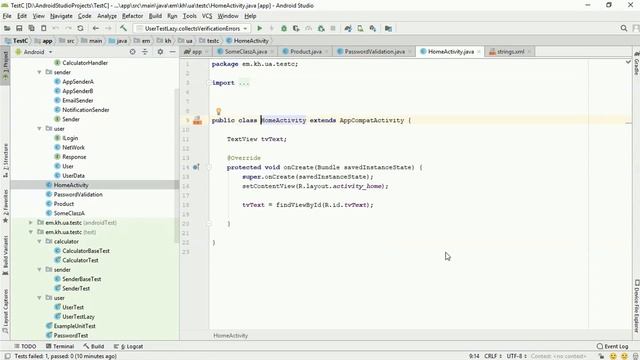The height and width of the screenshot is (360, 640).
Task: Collapse the user package above HomeActivity
Action: click(x=40, y=129)
